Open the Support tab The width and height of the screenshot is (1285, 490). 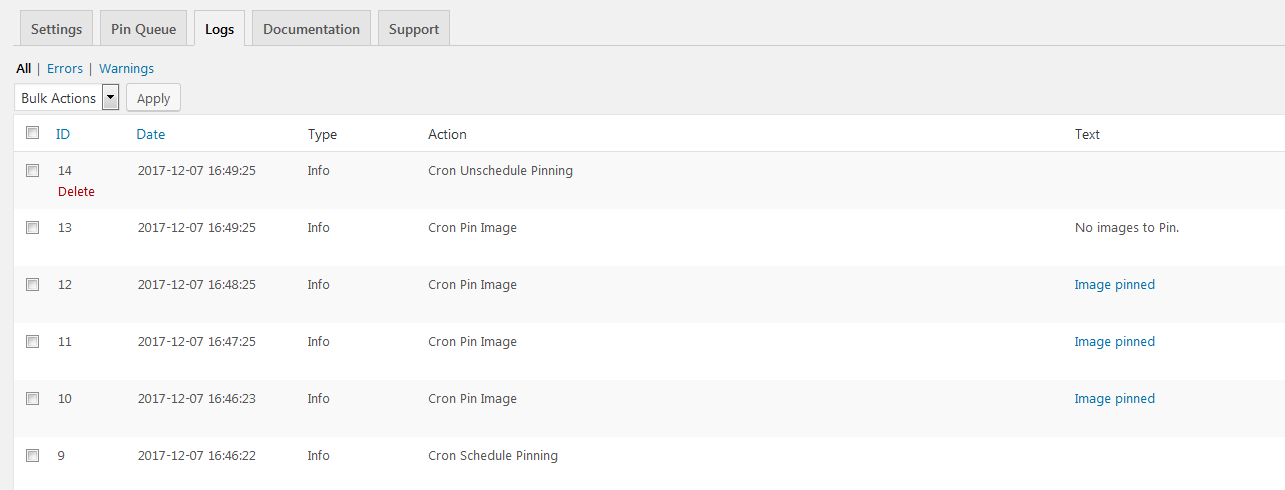(414, 29)
